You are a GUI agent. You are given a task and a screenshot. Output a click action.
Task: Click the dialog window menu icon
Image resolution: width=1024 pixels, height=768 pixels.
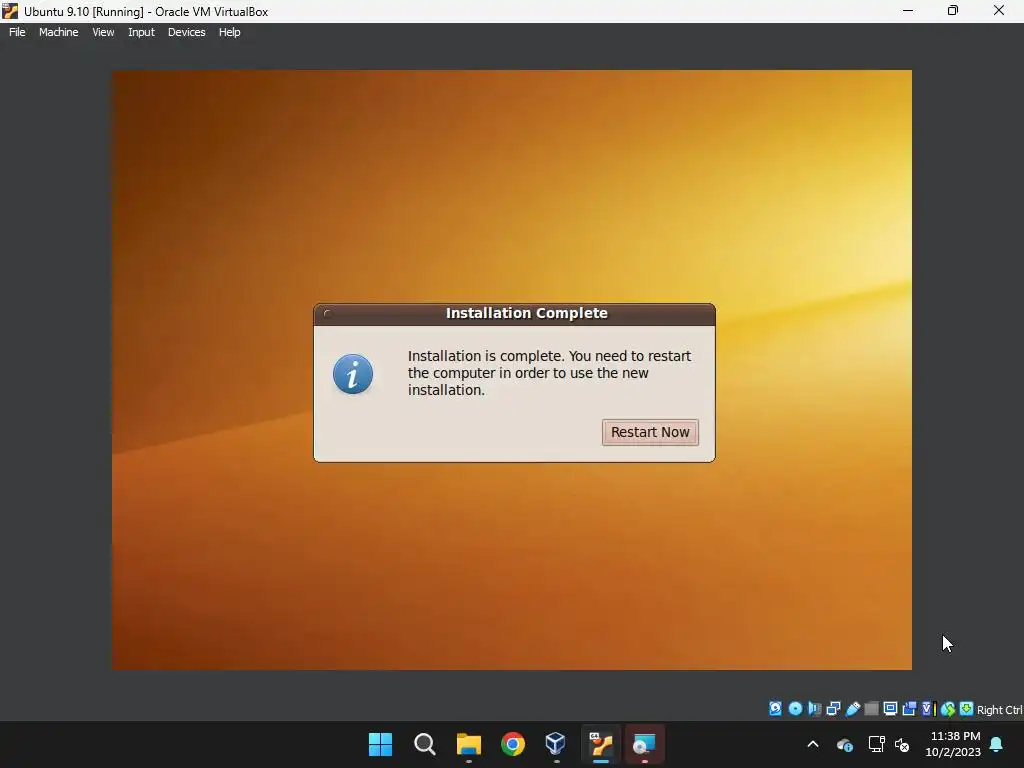[x=328, y=313]
